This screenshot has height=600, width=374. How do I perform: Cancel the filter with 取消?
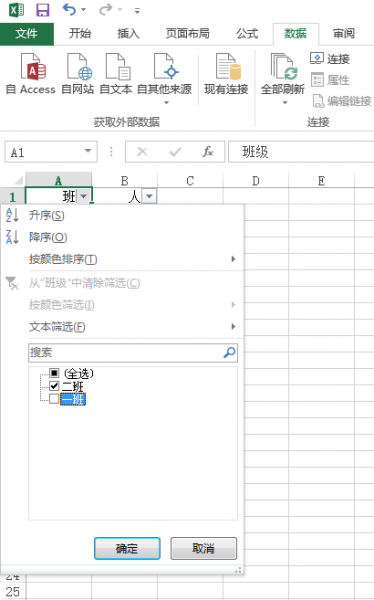tap(203, 548)
